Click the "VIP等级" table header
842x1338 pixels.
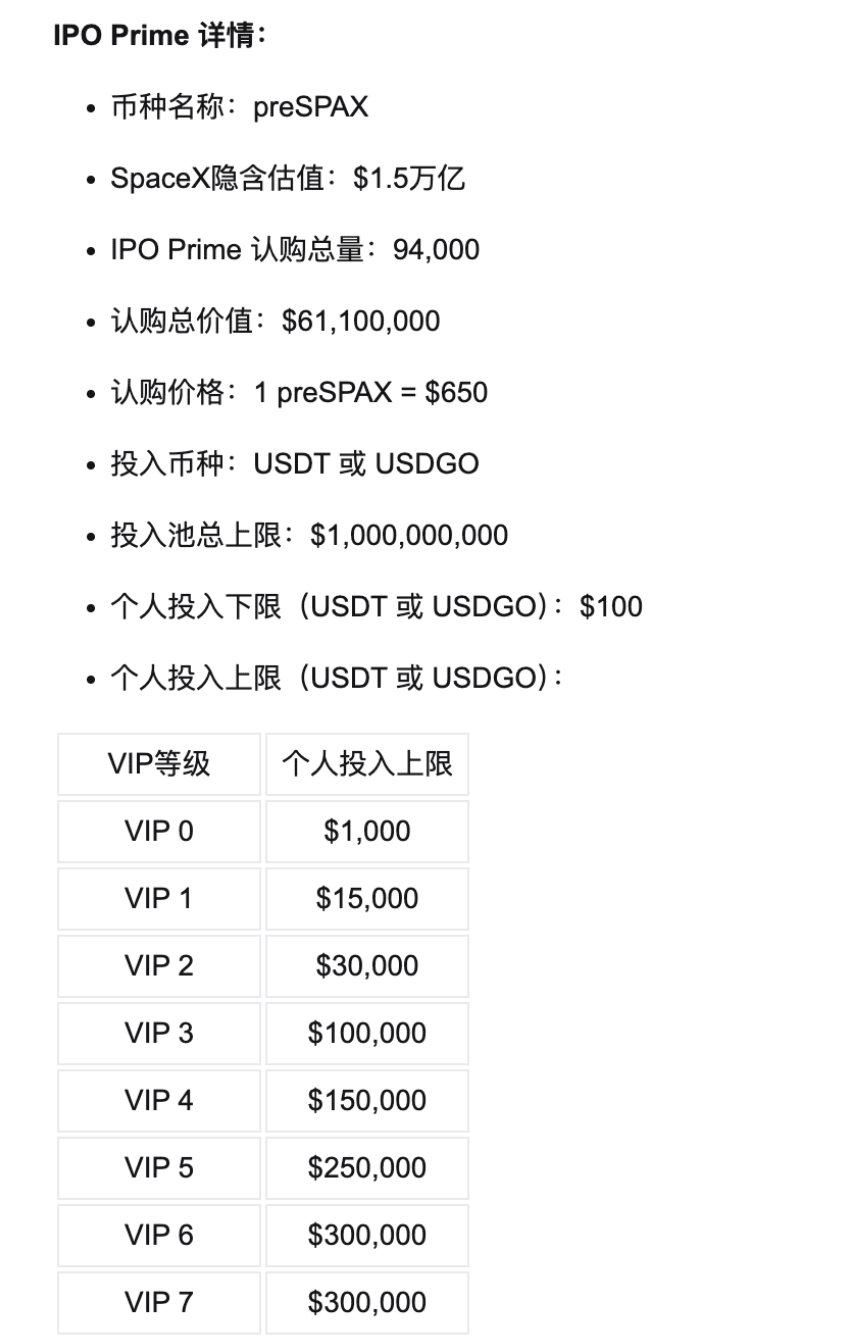[x=159, y=765]
